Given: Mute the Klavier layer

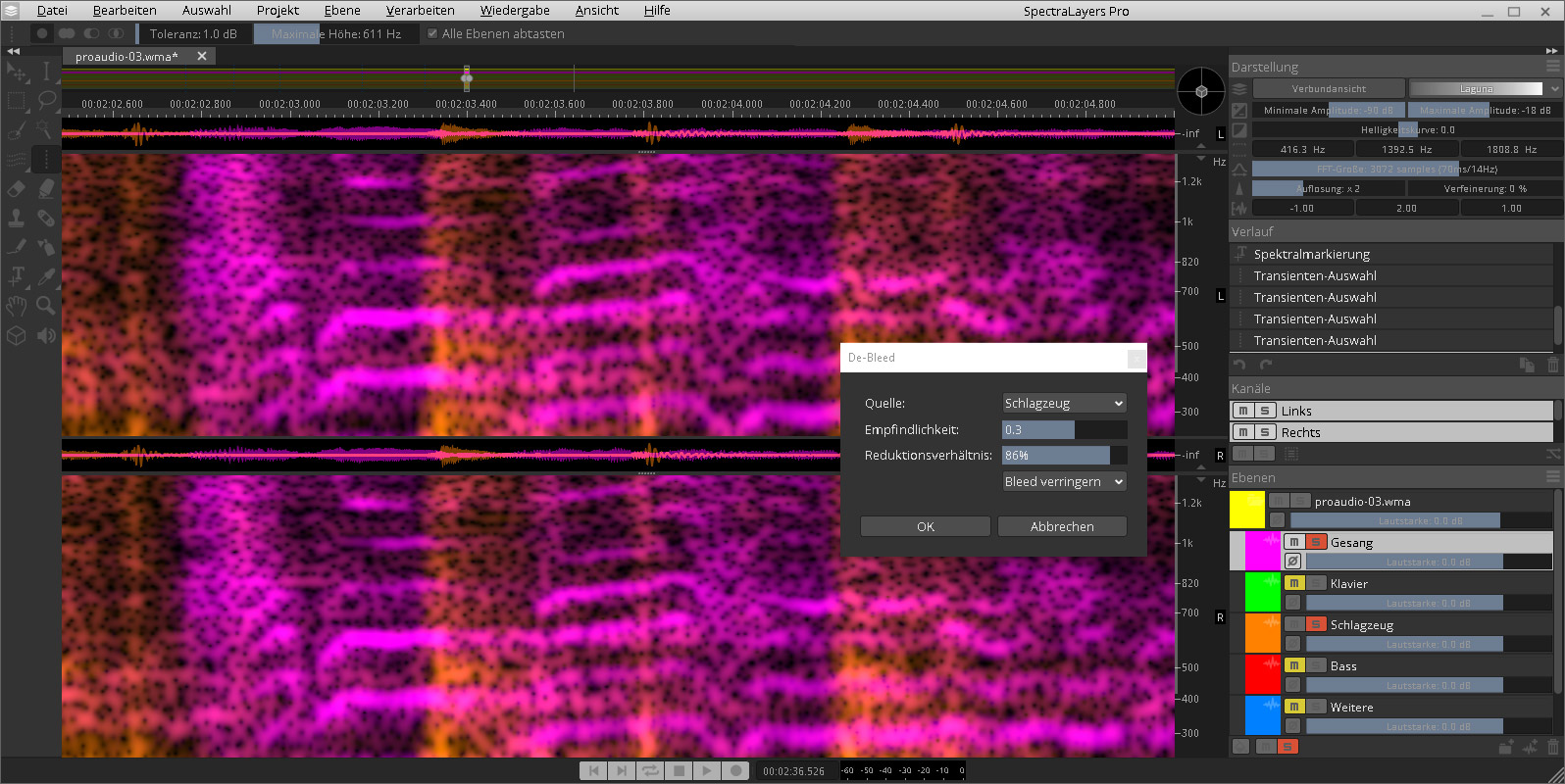Looking at the screenshot, I should (1293, 583).
